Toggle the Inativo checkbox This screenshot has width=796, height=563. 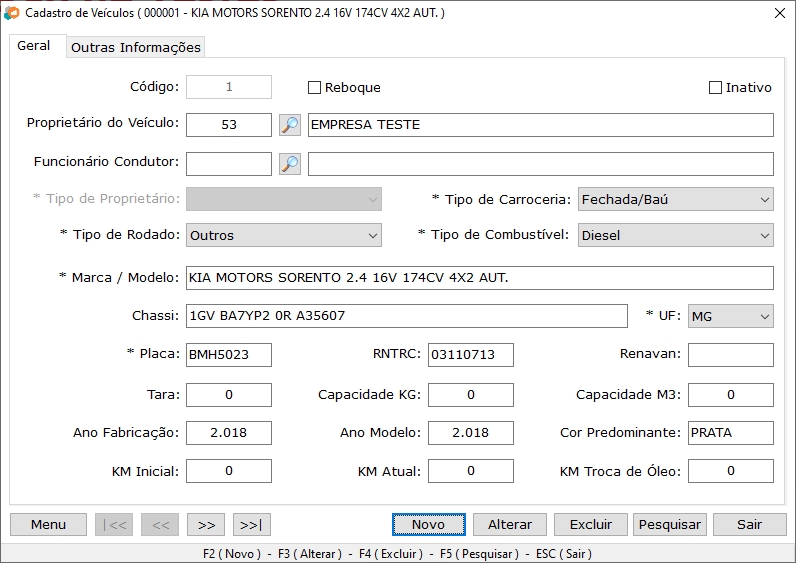click(x=715, y=88)
